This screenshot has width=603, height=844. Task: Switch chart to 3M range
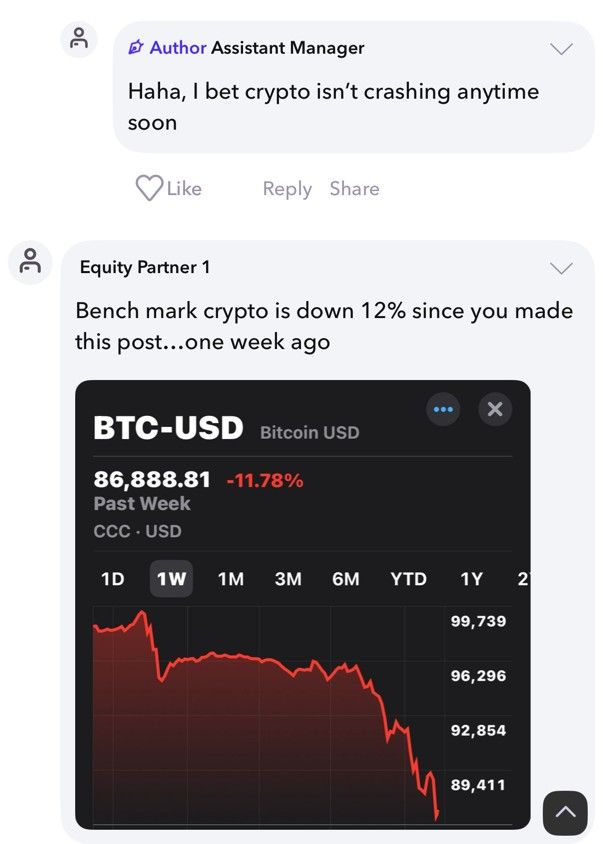(x=288, y=579)
